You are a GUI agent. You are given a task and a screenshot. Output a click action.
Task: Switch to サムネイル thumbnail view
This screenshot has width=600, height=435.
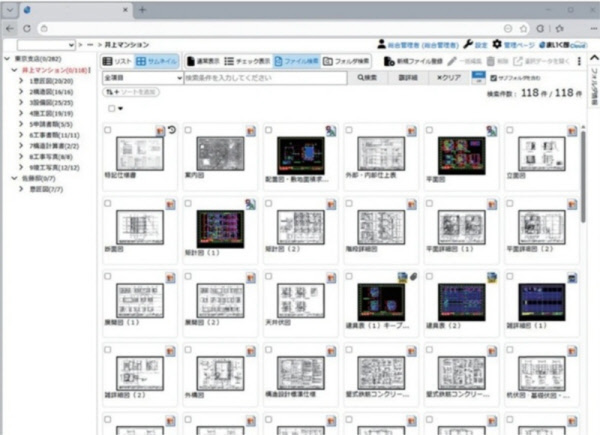click(157, 61)
